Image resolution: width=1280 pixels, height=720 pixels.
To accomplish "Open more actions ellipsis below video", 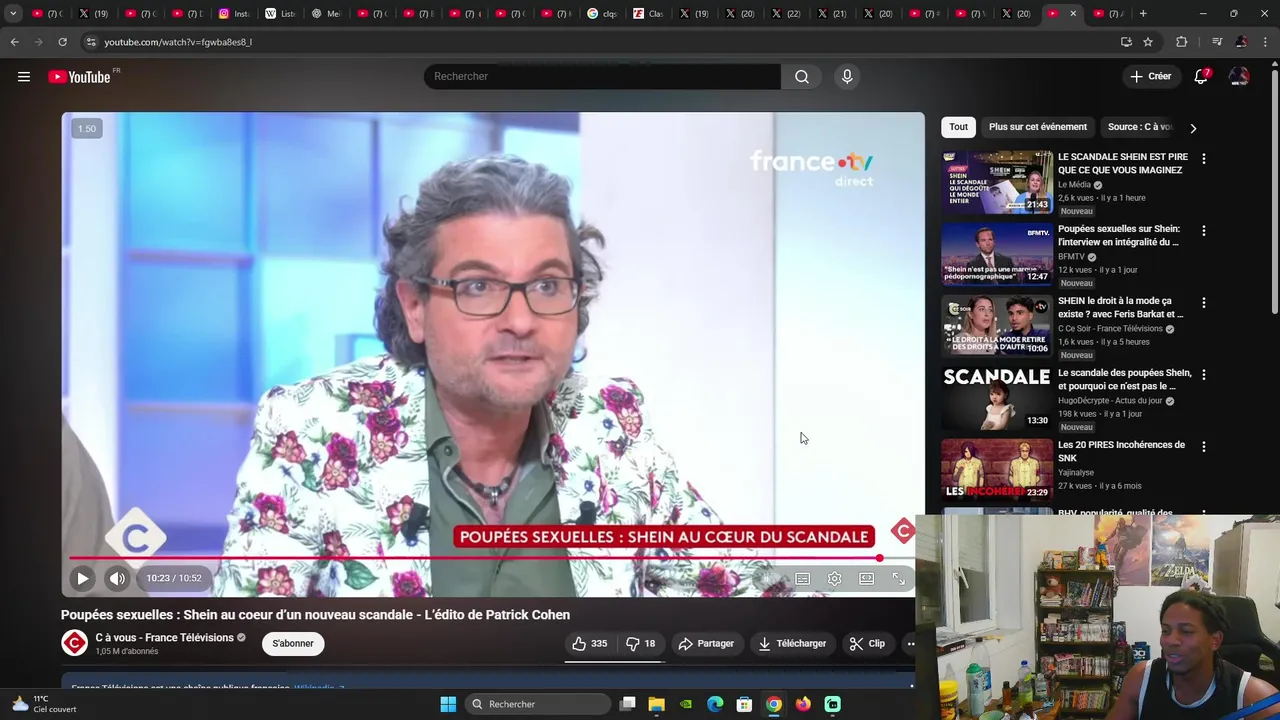I will [910, 644].
